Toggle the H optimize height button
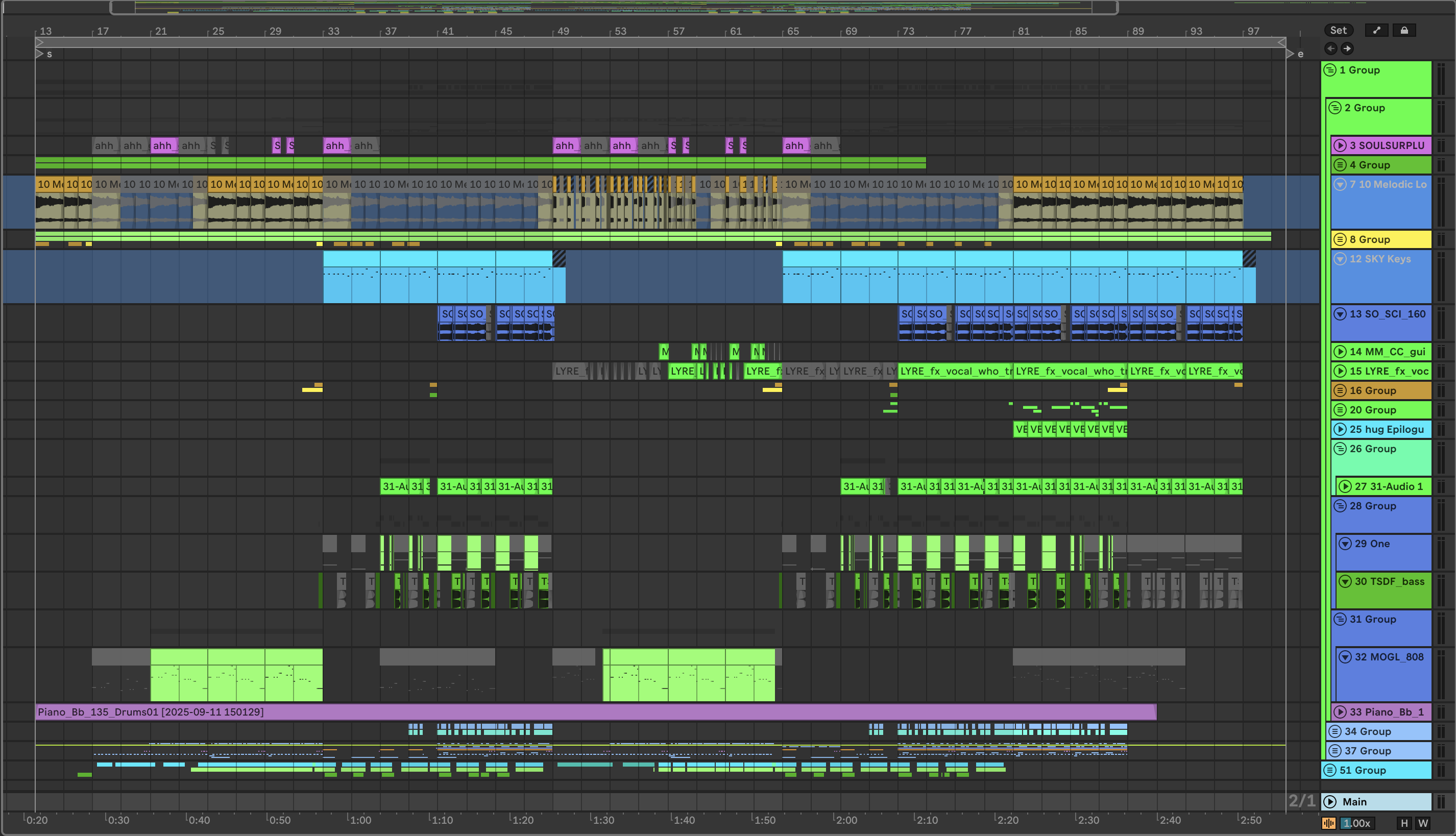 [x=1404, y=823]
